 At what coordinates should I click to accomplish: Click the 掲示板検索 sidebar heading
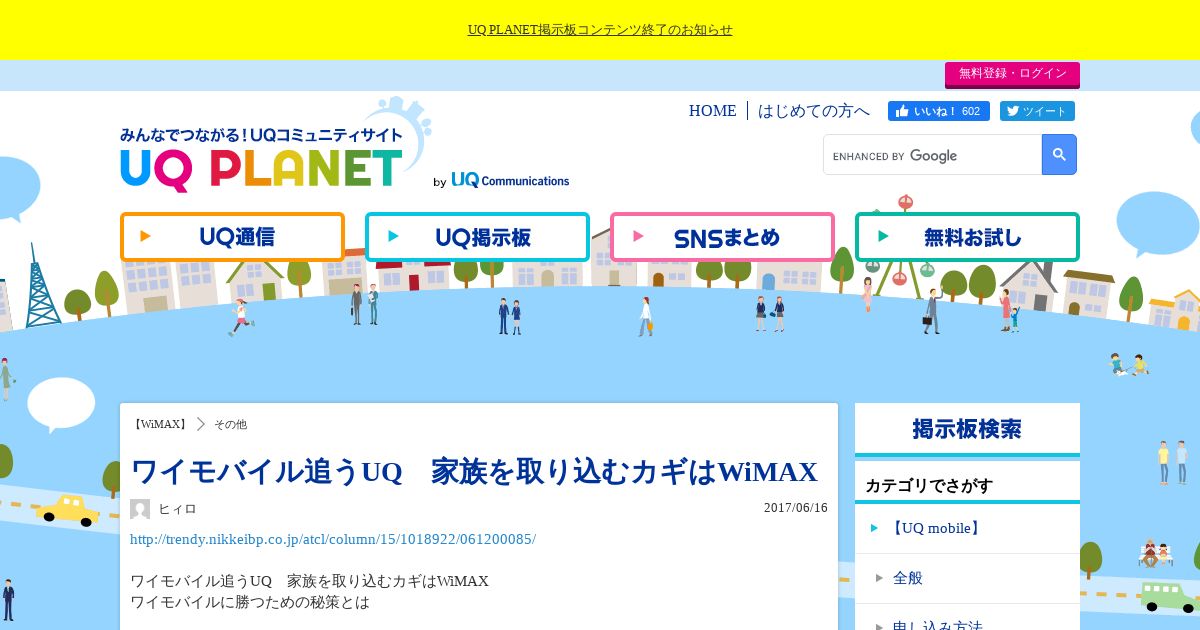[x=967, y=429]
